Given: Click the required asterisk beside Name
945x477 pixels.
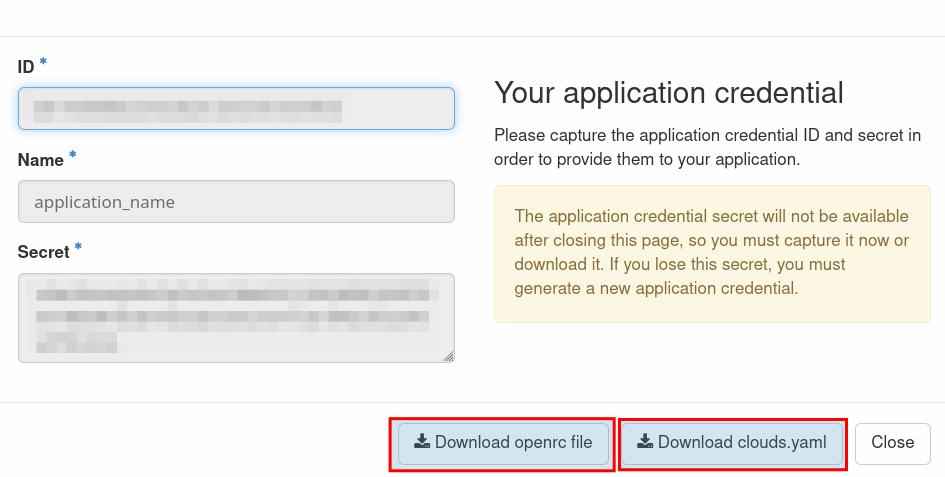Looking at the screenshot, I should click(x=72, y=157).
